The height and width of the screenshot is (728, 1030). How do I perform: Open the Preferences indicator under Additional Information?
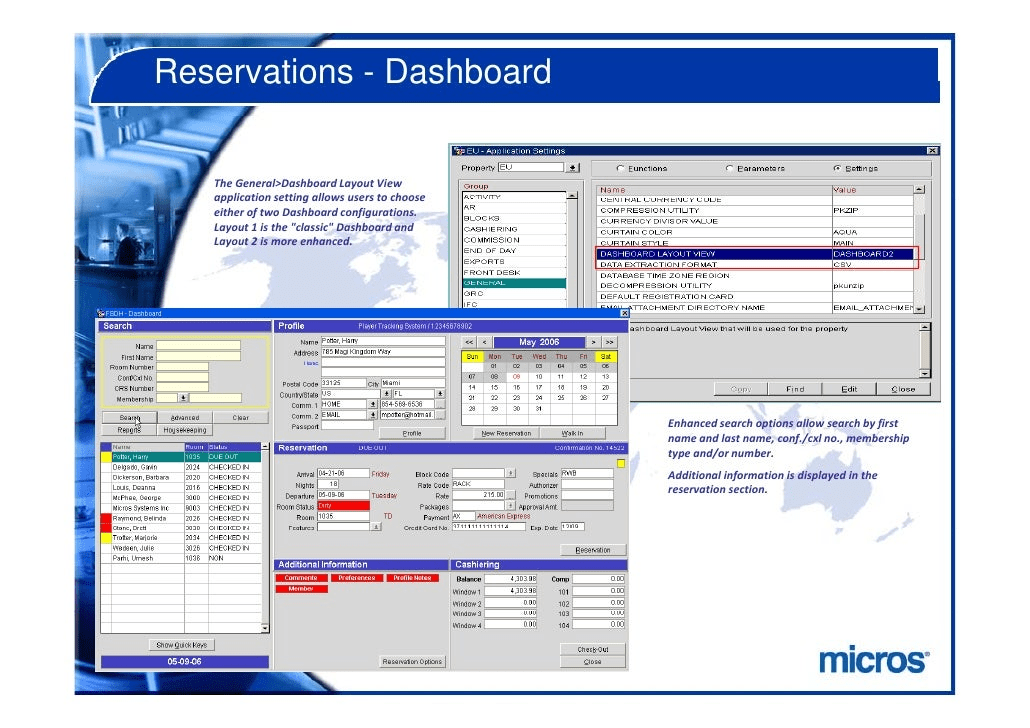tap(357, 577)
